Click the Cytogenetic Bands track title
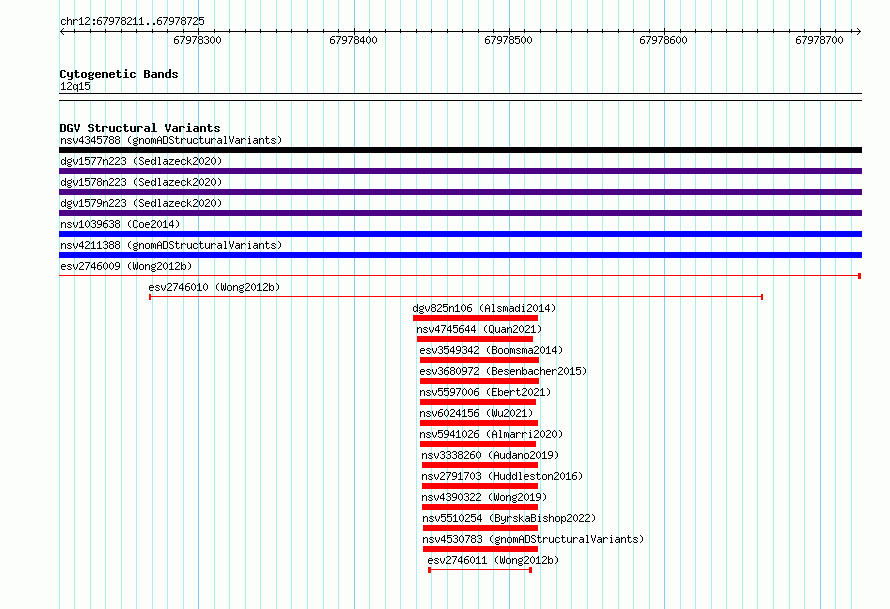 [x=119, y=74]
